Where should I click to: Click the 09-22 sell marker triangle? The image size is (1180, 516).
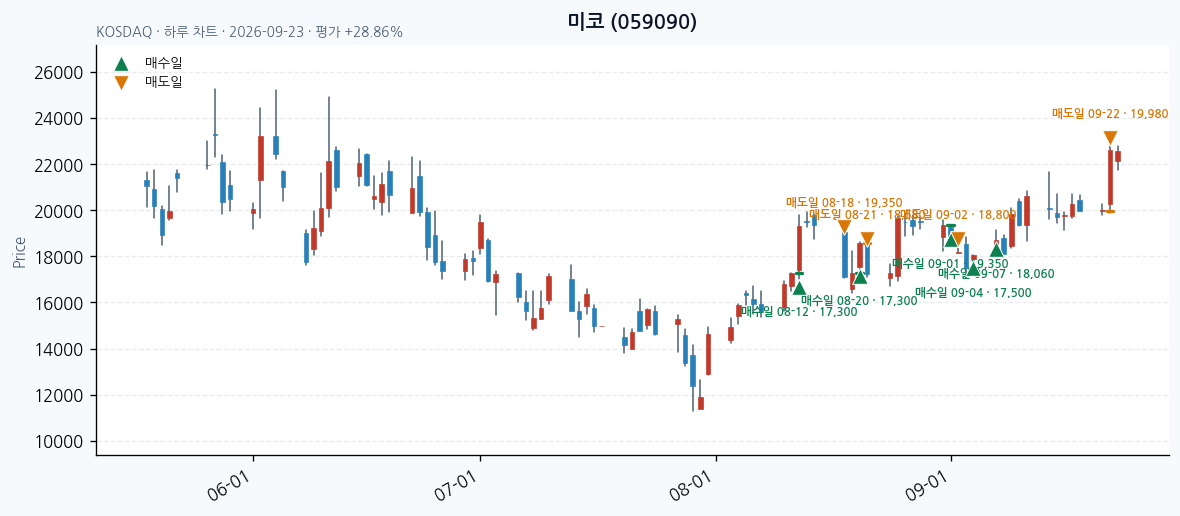coord(1110,138)
